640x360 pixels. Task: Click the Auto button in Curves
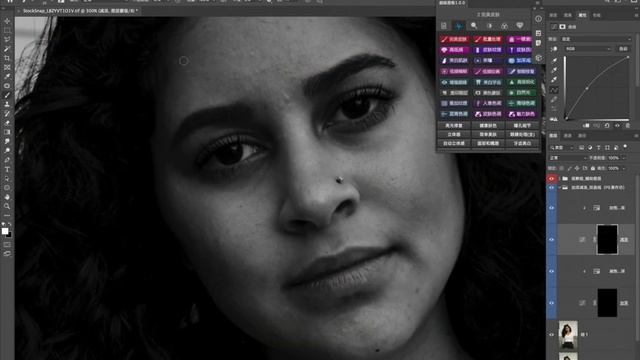(623, 49)
